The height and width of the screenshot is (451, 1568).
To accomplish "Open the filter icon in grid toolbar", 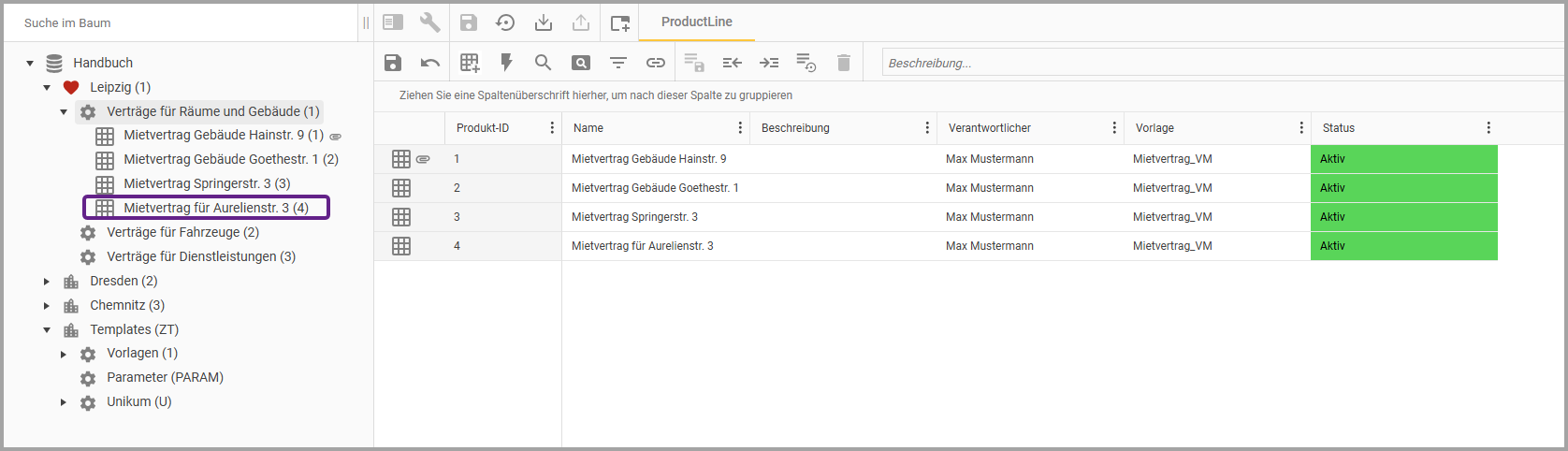I will point(618,63).
